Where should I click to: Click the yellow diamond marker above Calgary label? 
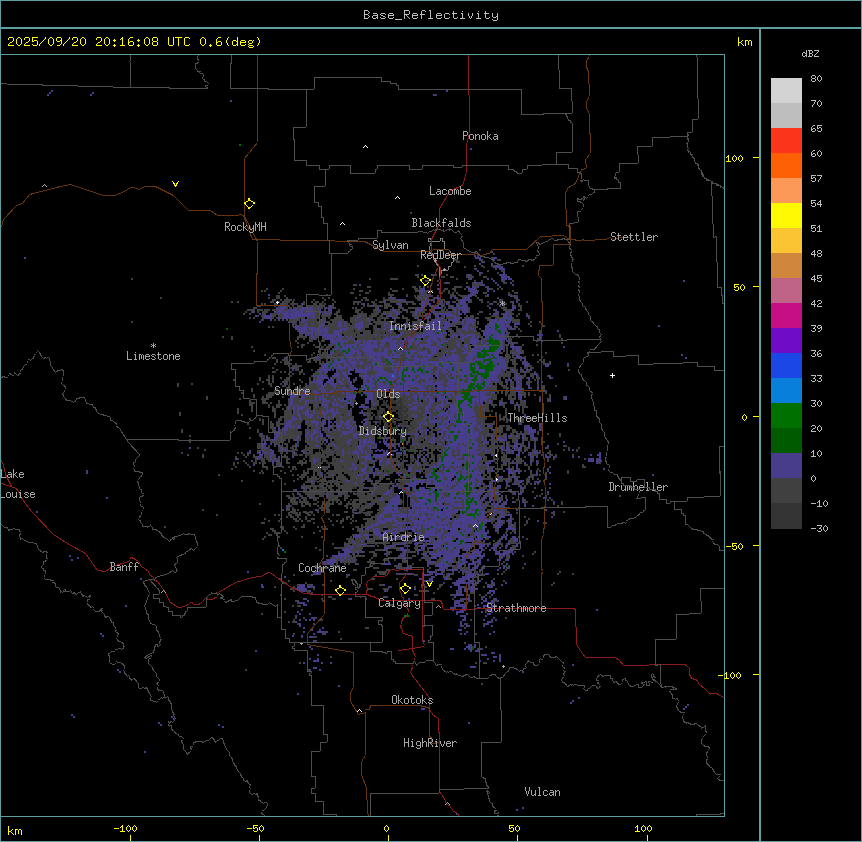point(405,588)
